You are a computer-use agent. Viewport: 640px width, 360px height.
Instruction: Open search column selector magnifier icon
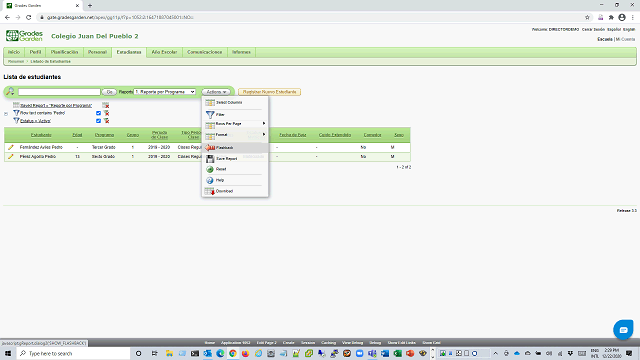[10, 92]
